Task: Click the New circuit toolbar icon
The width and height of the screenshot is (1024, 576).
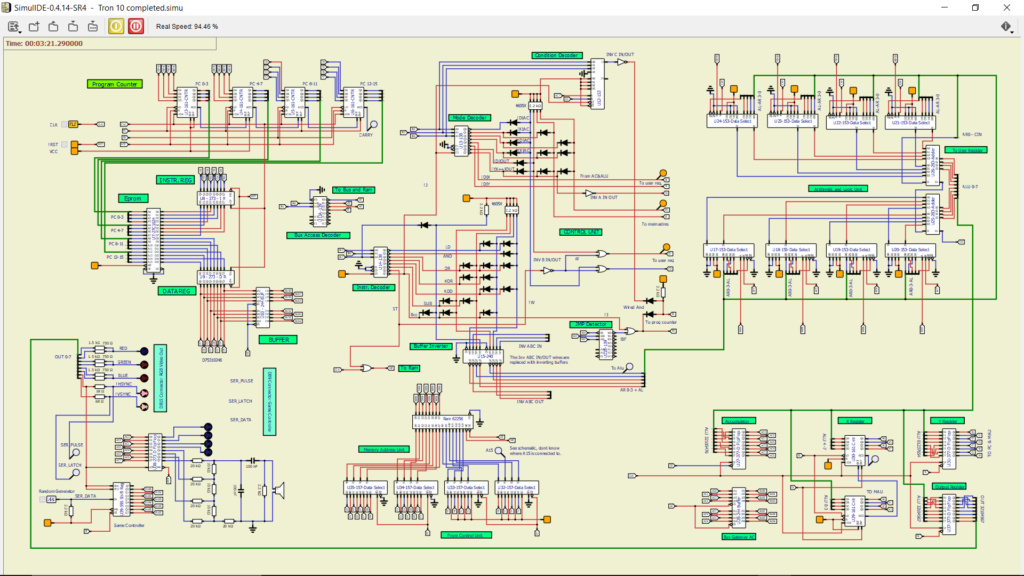Action: pyautogui.click(x=34, y=26)
